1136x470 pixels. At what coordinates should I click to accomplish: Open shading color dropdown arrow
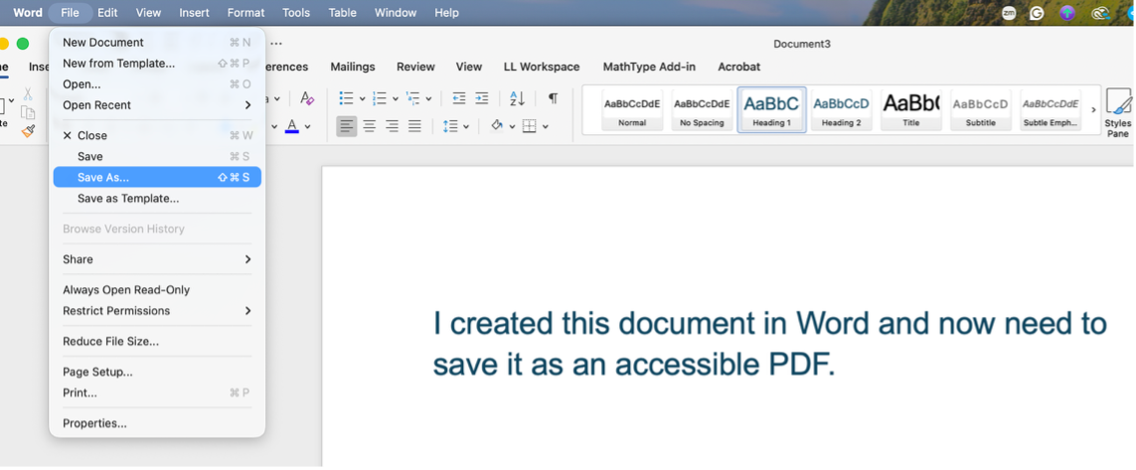(512, 127)
